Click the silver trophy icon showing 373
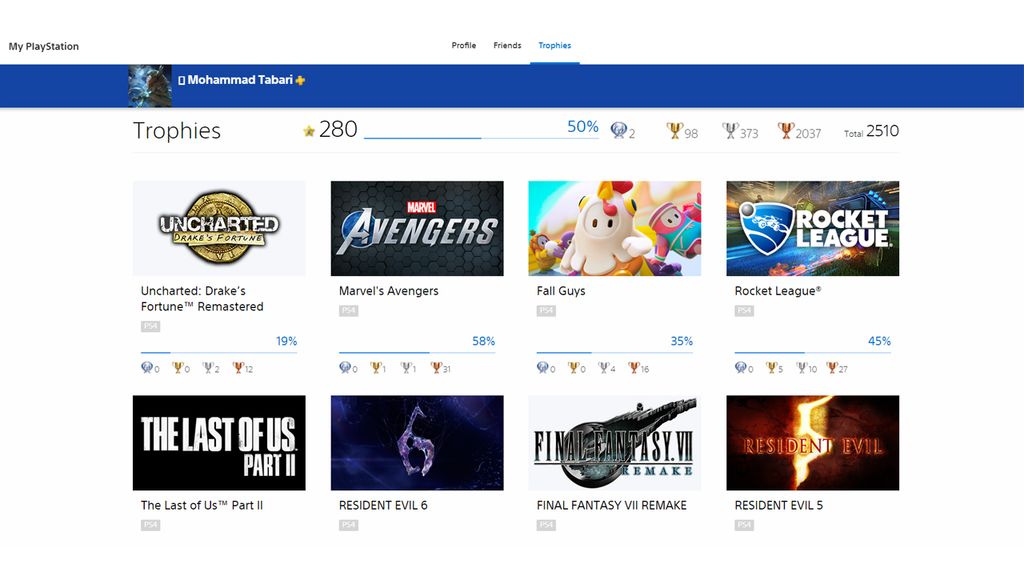The height and width of the screenshot is (576, 1024). pos(727,131)
